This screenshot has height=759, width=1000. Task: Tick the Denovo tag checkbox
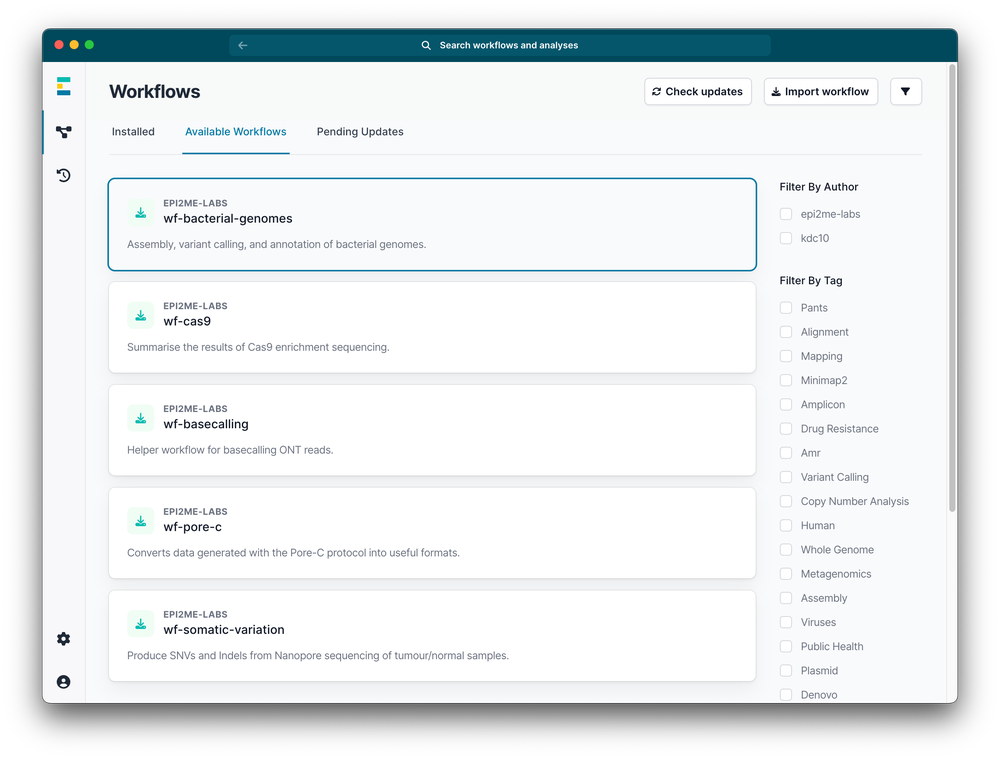[x=786, y=695]
